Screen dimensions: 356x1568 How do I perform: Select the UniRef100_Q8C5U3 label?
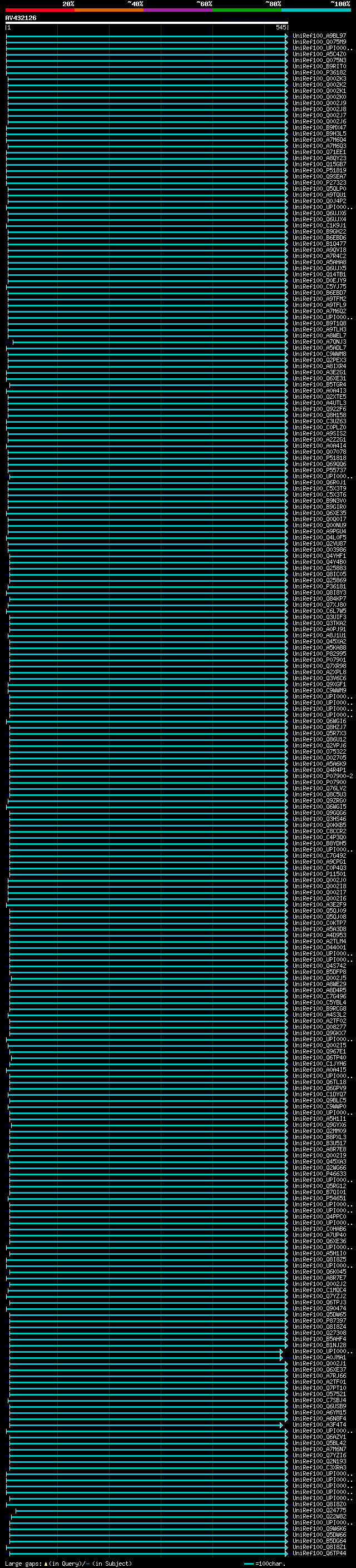click(x=319, y=795)
